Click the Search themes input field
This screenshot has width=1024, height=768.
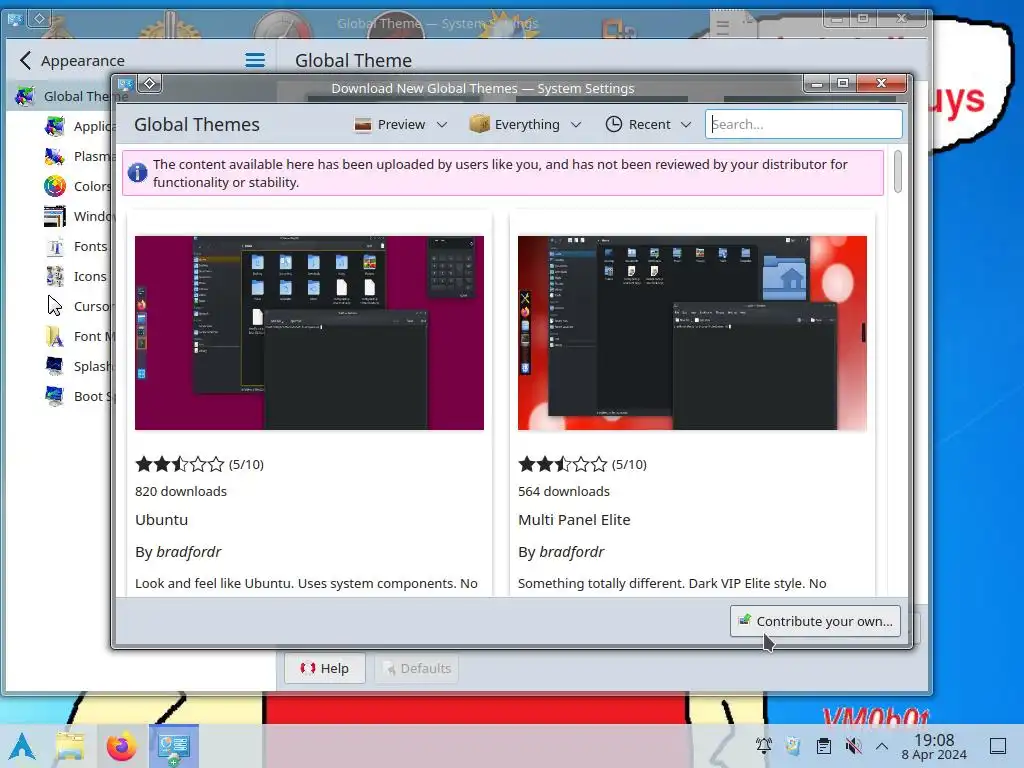pos(803,124)
